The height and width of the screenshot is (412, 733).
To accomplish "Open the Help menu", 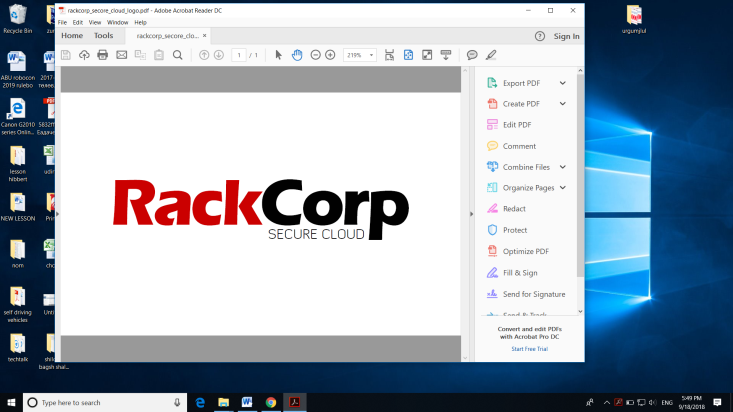I will coord(140,22).
